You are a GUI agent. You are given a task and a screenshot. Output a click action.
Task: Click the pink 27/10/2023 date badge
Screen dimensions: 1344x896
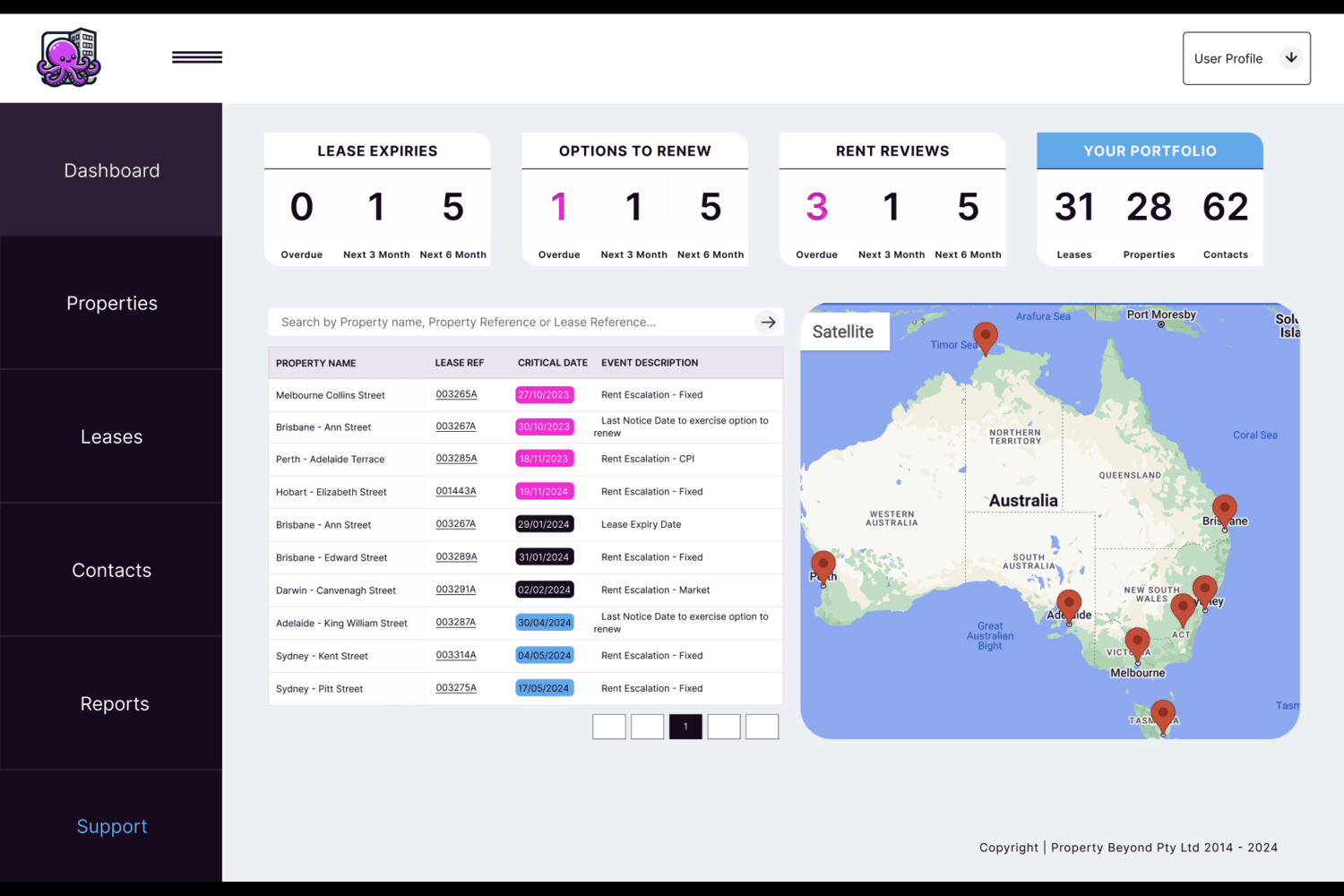[544, 394]
